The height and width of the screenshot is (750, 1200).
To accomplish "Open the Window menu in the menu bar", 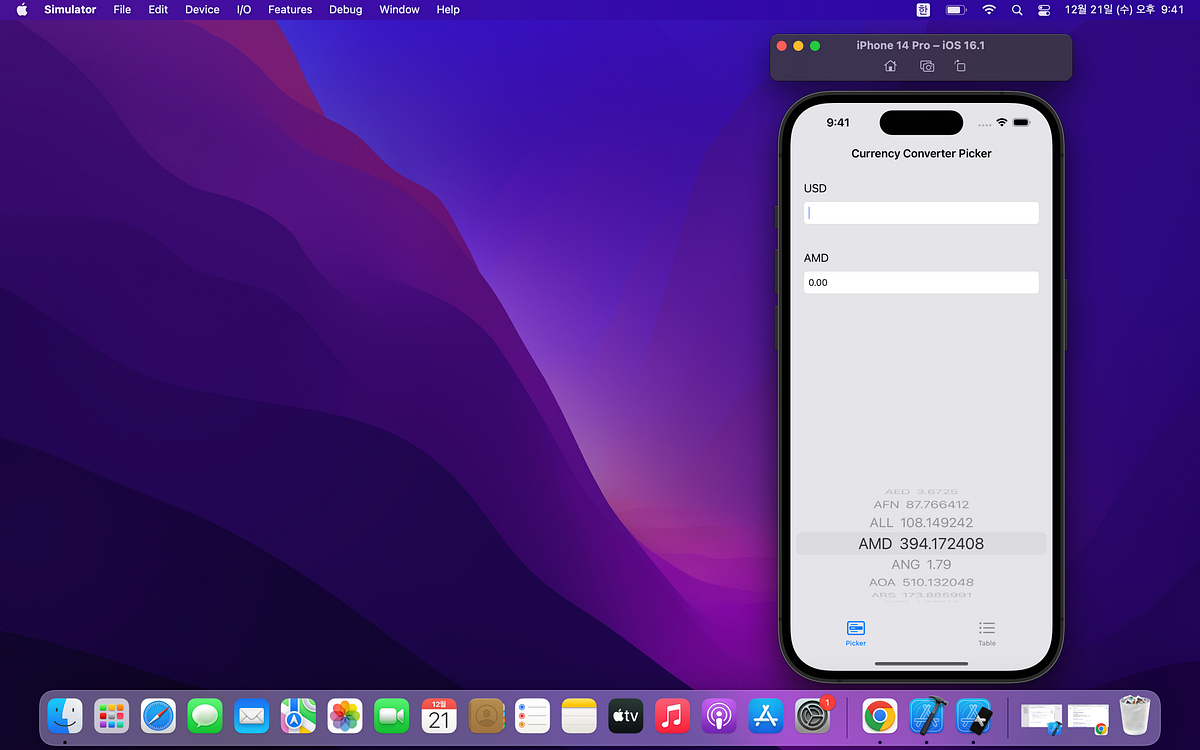I will click(399, 10).
